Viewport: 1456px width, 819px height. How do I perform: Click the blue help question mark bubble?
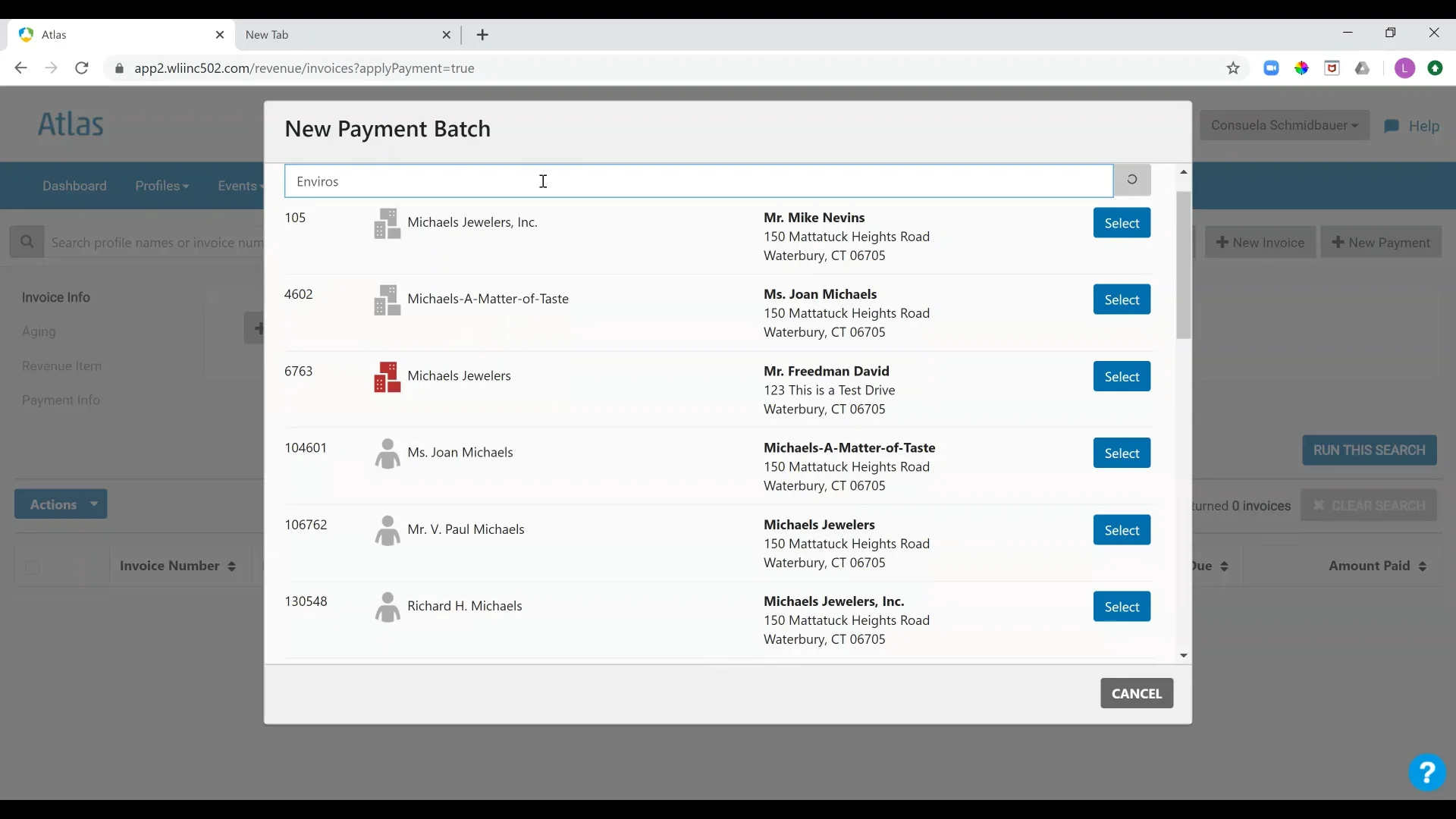[1426, 773]
